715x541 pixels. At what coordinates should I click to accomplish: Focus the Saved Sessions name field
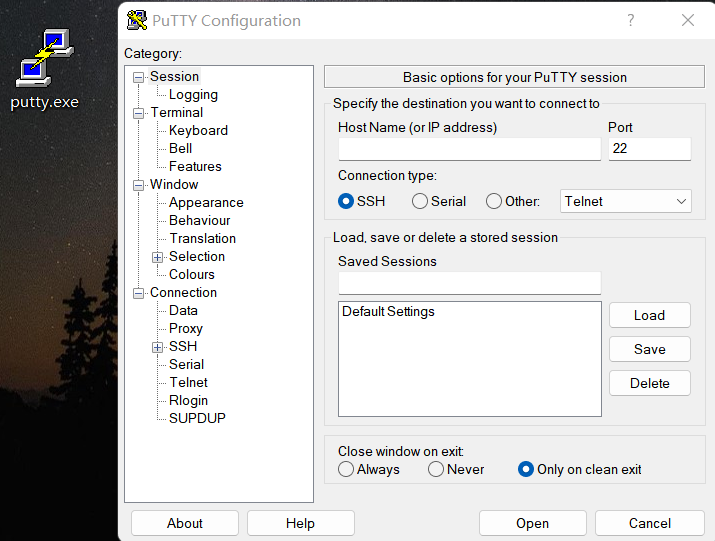point(470,283)
